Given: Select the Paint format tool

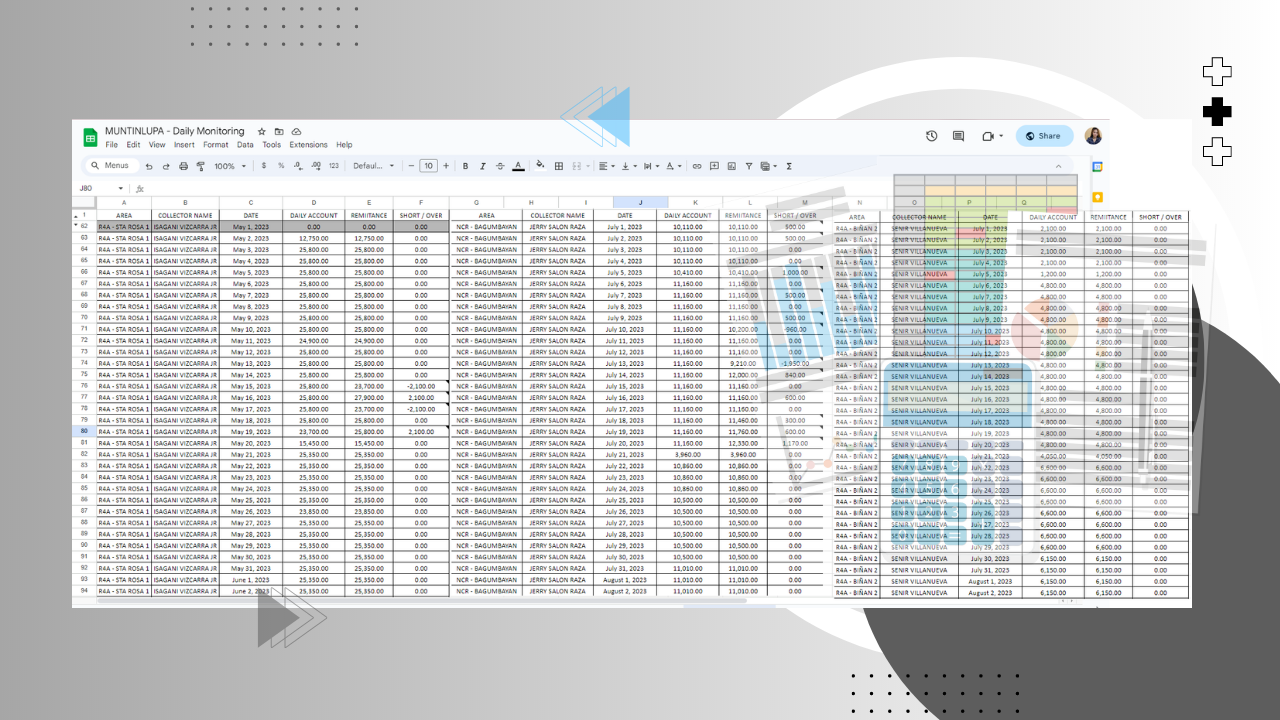Looking at the screenshot, I should point(200,166).
